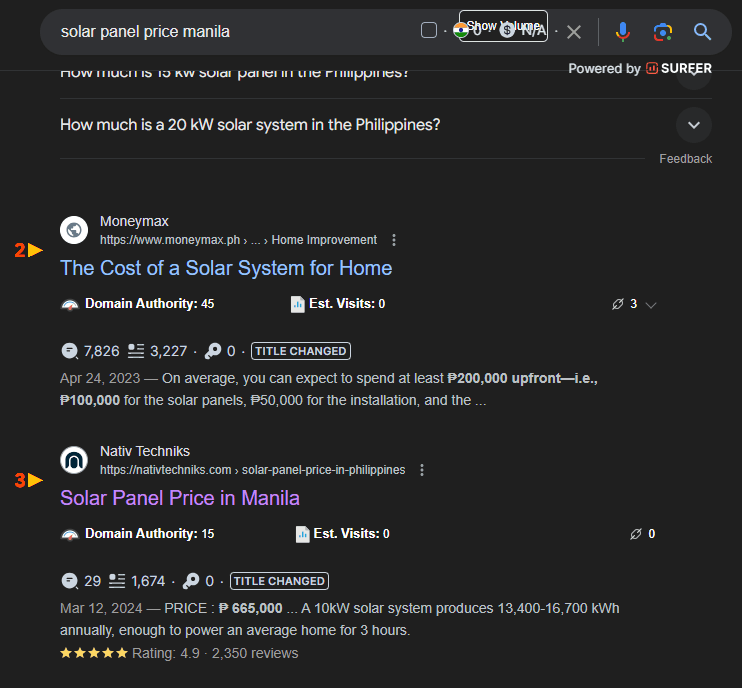
Task: Open "The Cost of a Solar System for Home"
Action: [x=226, y=268]
